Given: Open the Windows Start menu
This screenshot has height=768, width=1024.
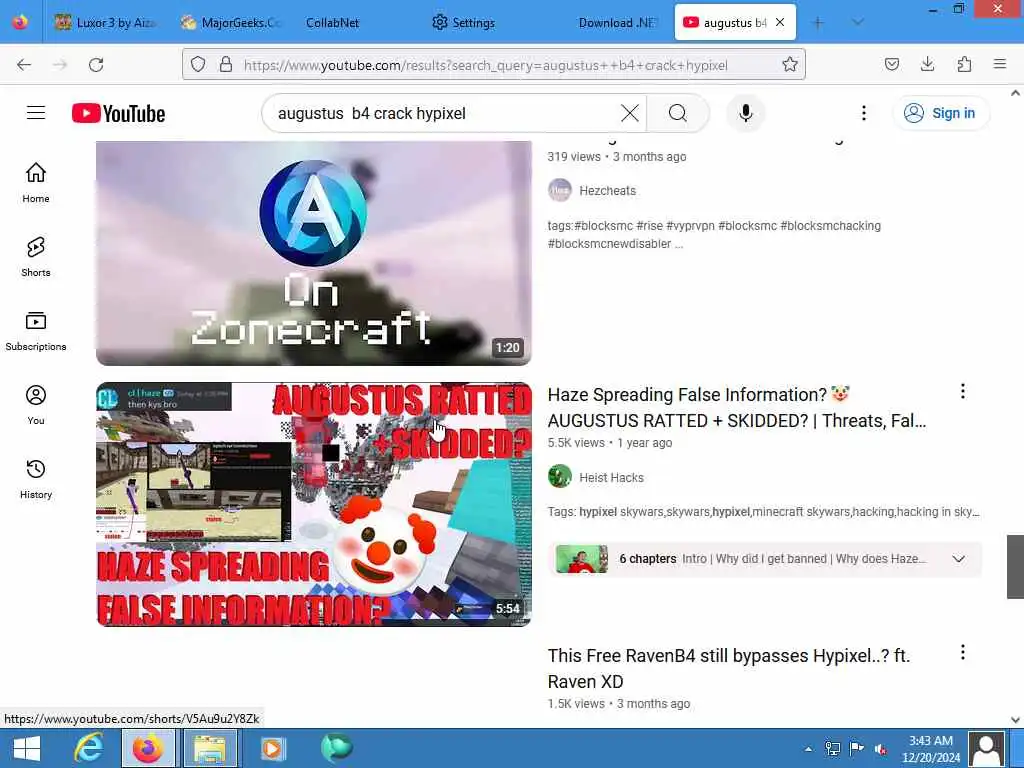Looking at the screenshot, I should (x=26, y=748).
